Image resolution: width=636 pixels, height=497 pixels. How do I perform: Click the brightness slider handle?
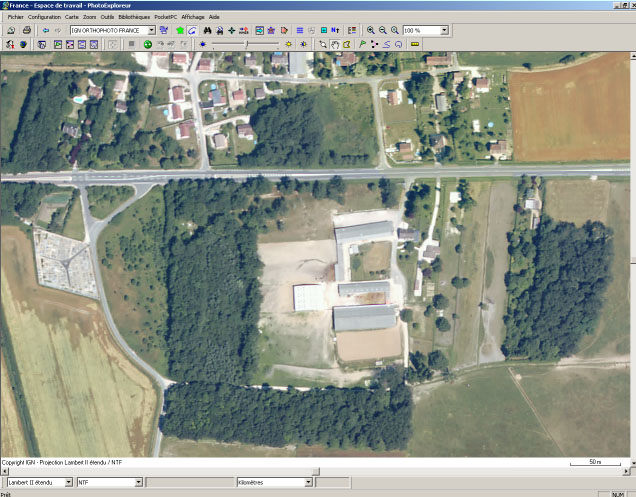pos(246,44)
